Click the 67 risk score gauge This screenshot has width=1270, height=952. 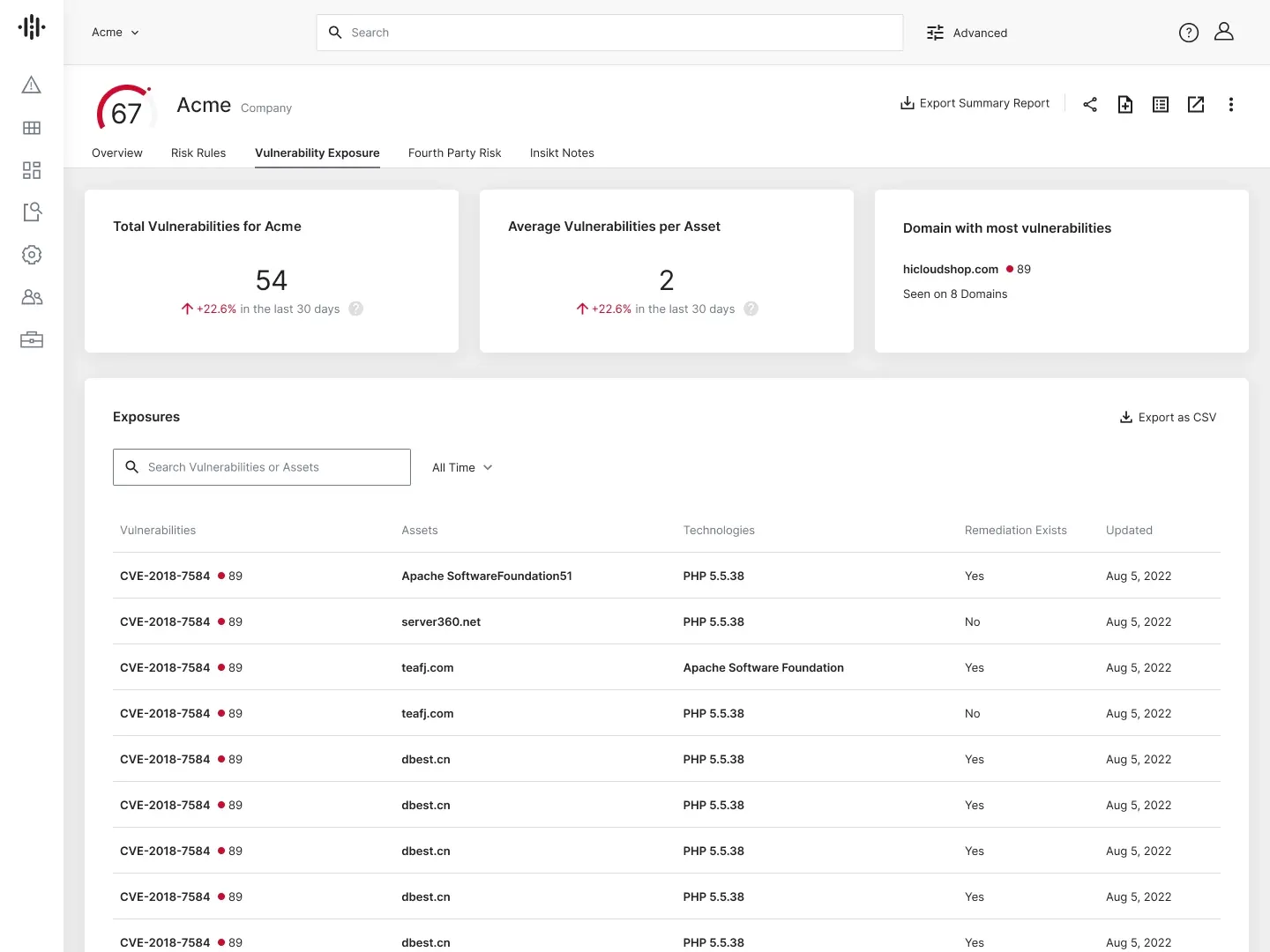point(126,109)
